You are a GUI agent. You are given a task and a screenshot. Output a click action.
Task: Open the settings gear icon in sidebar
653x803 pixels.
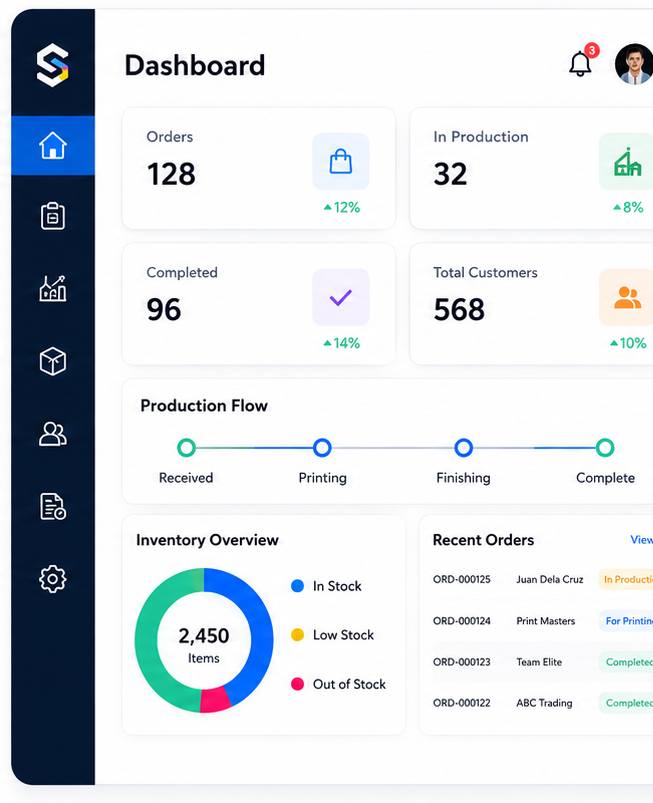53,579
